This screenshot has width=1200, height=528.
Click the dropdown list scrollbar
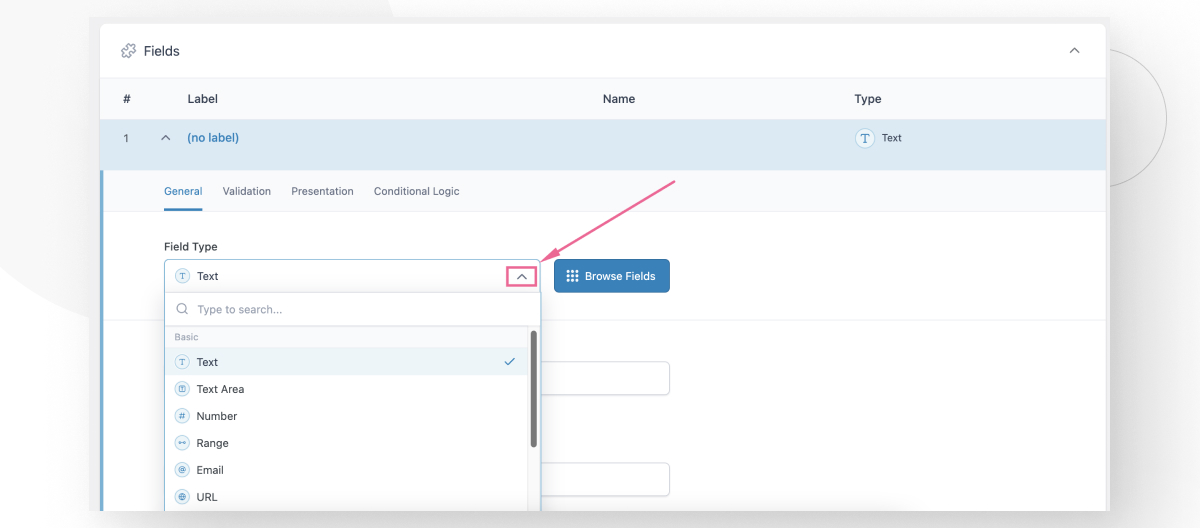coord(534,389)
